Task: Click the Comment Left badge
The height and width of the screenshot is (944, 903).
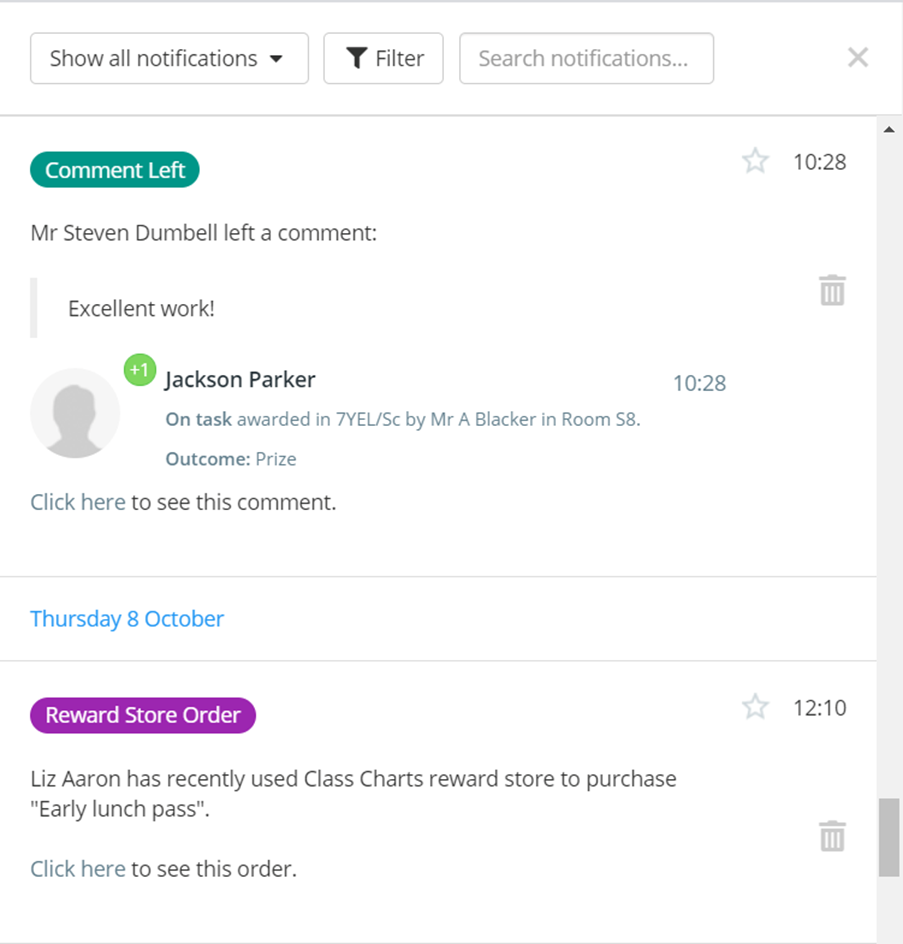Action: tap(114, 169)
